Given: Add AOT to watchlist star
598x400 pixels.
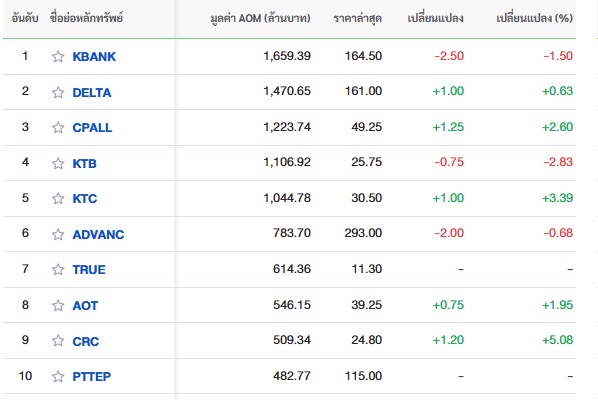Looking at the screenshot, I should (x=58, y=305).
